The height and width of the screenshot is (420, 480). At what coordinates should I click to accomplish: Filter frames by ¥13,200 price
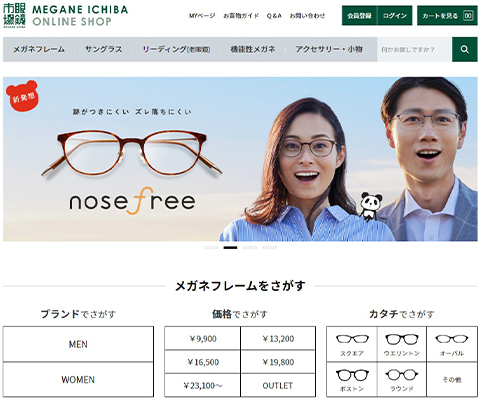278,339
